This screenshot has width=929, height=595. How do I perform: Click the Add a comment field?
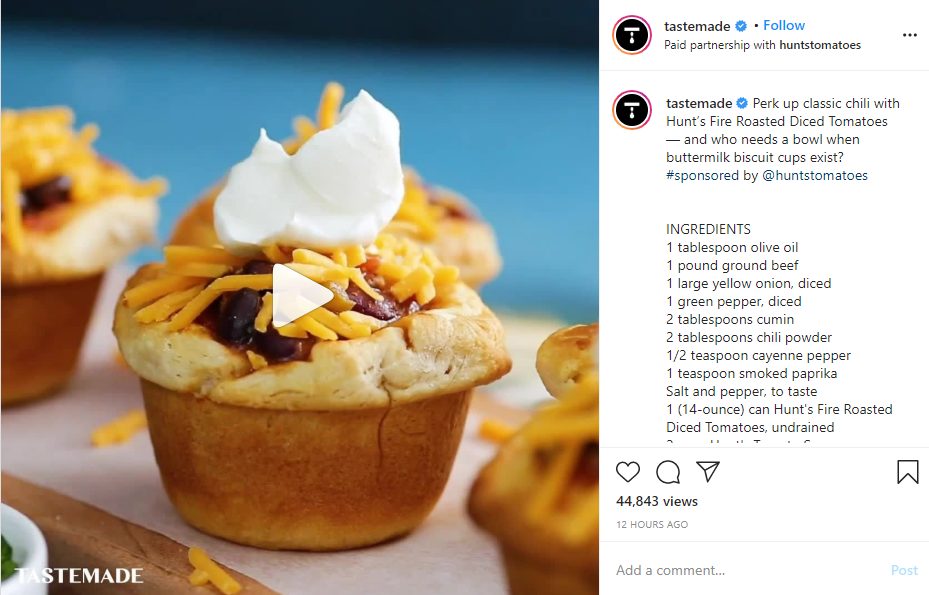[747, 570]
